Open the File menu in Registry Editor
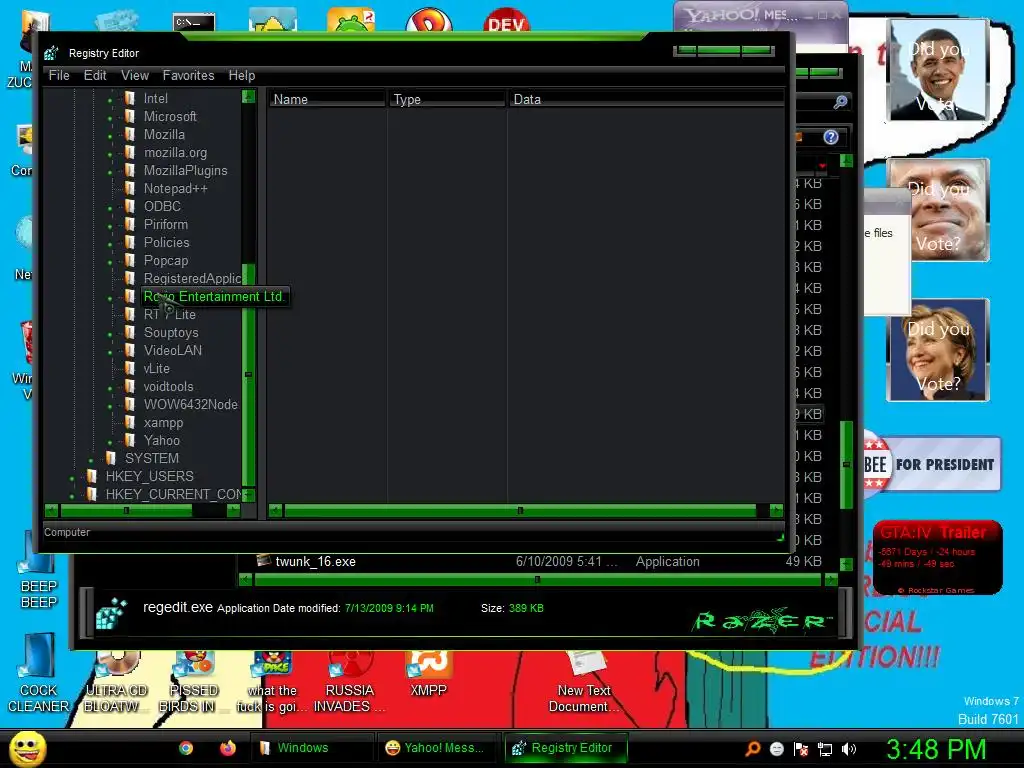The image size is (1024, 768). click(59, 75)
